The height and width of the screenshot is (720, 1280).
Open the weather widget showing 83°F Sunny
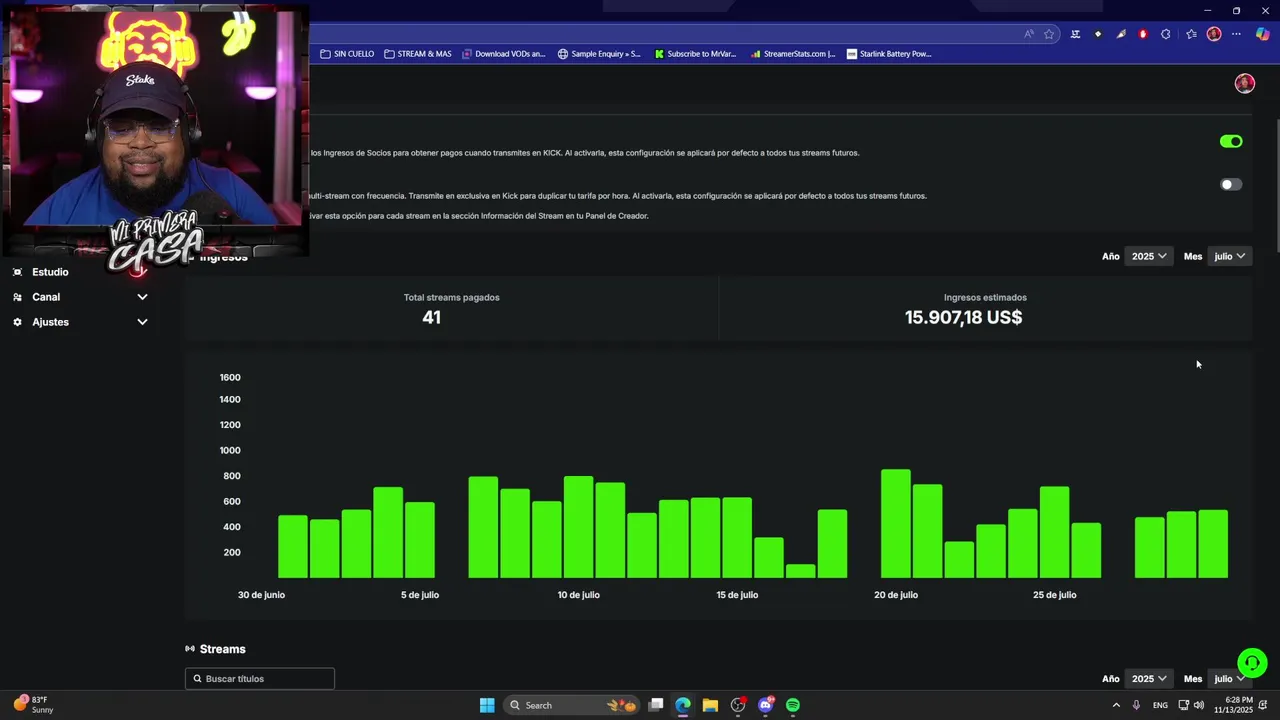click(33, 705)
